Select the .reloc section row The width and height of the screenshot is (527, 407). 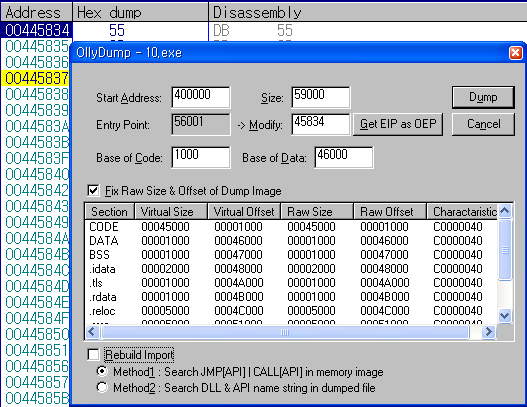coord(291,311)
